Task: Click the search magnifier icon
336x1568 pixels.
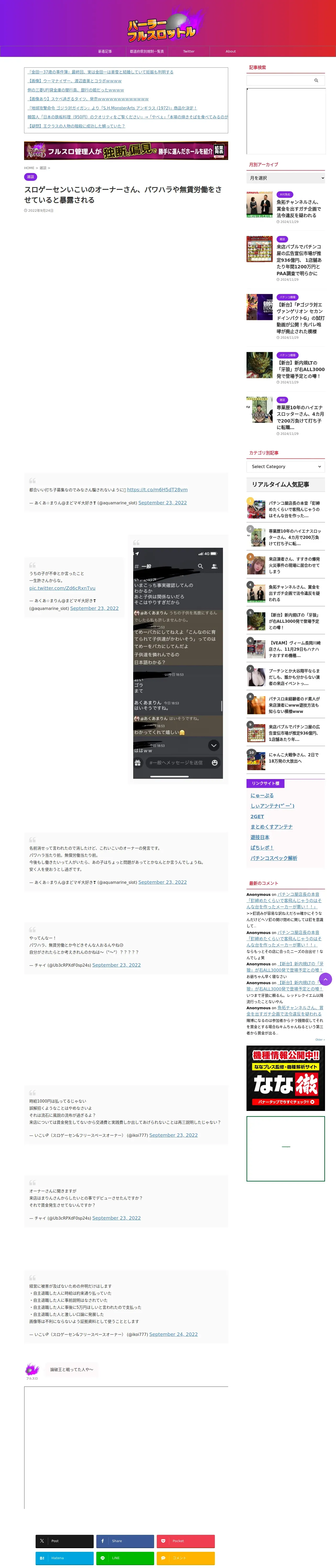Action: click(x=316, y=80)
